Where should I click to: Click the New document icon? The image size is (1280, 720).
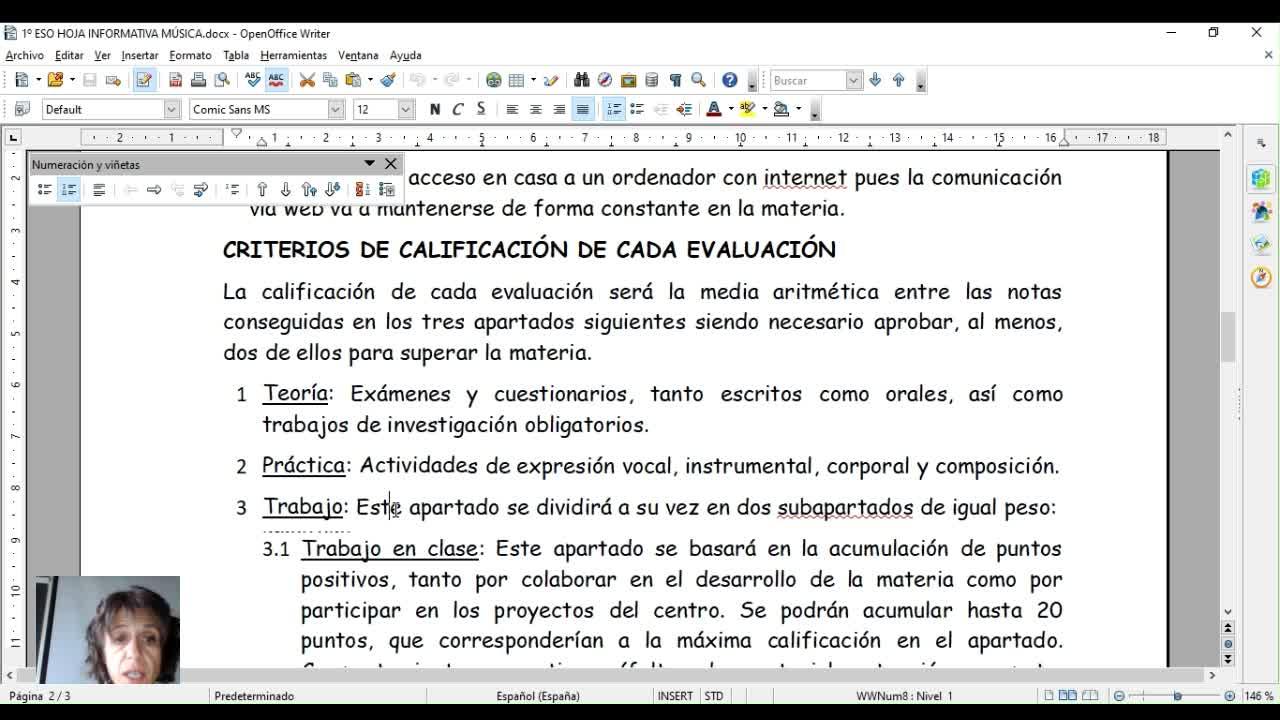point(21,80)
